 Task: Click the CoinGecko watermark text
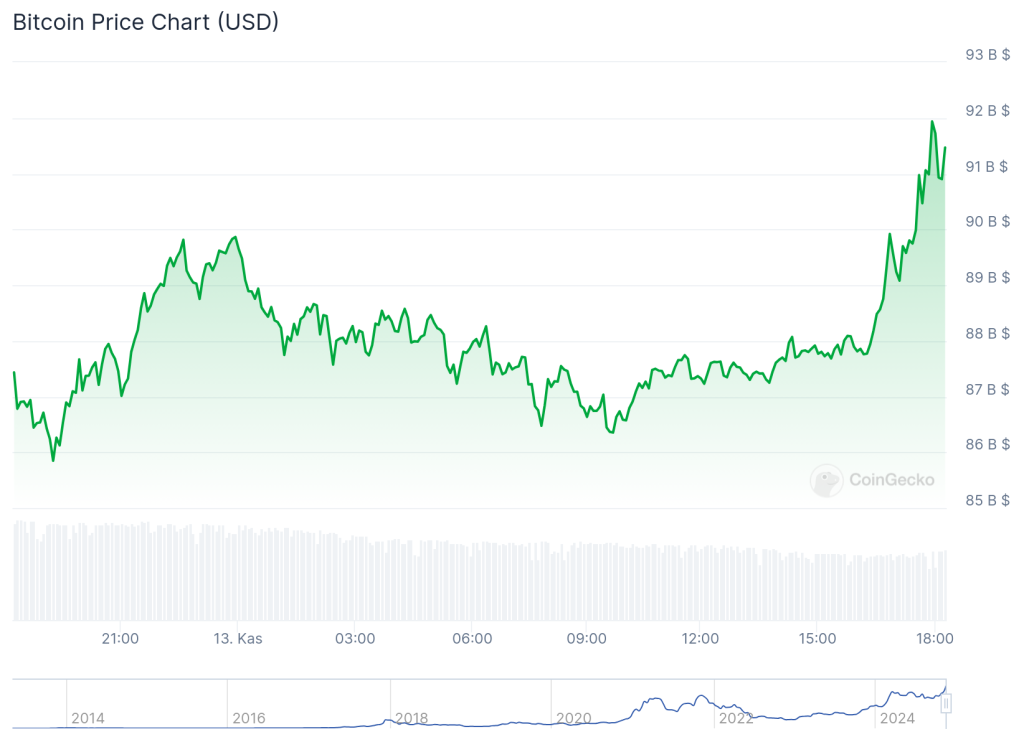[891, 480]
